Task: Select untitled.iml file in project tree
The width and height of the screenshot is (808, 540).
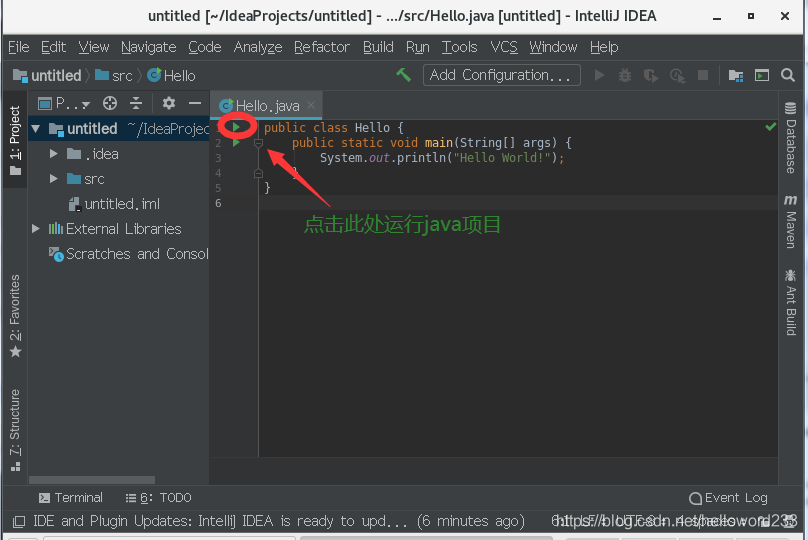Action: tap(114, 204)
